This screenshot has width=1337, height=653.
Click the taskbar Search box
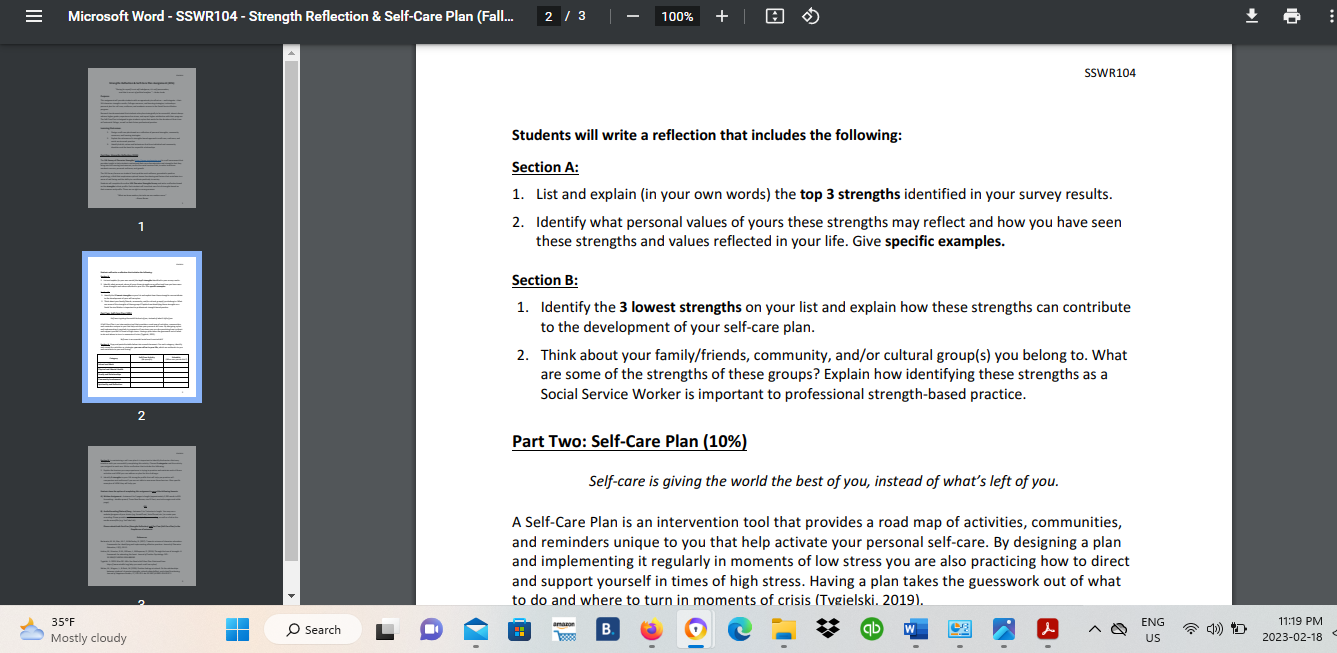coord(311,629)
